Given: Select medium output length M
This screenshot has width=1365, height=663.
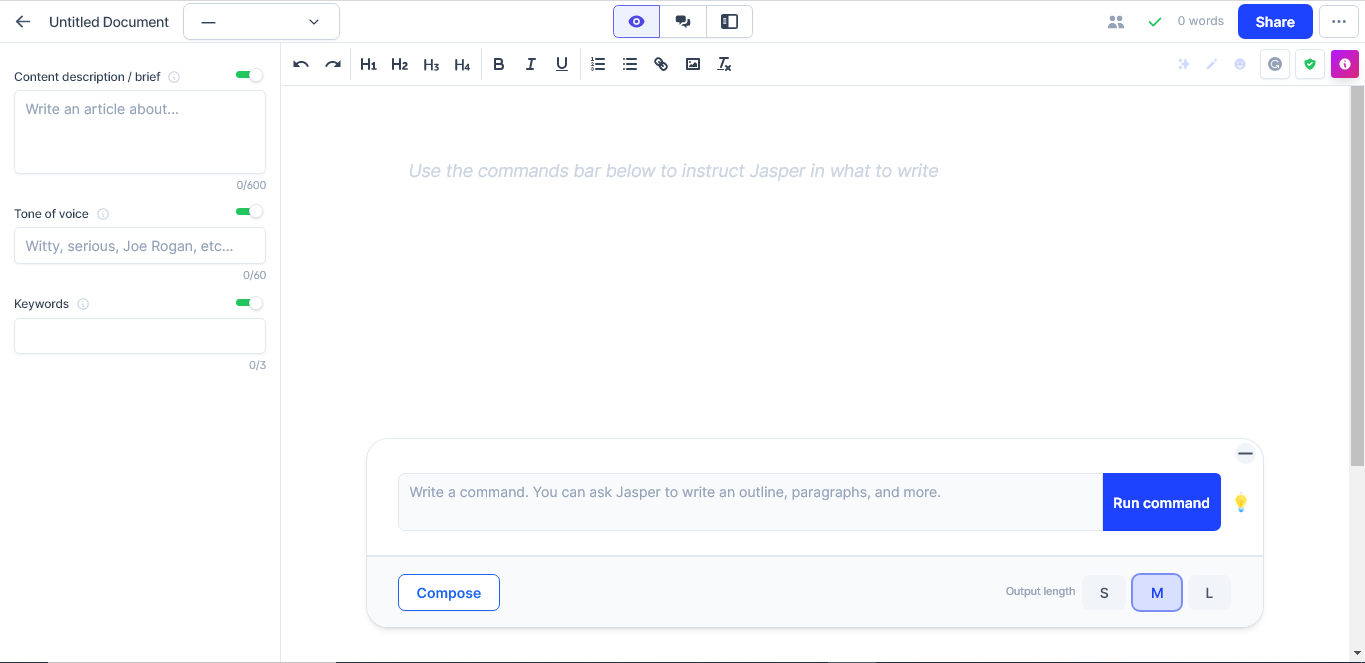Looking at the screenshot, I should point(1157,593).
